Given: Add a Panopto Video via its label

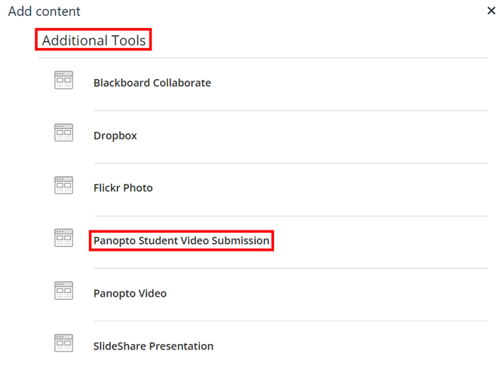Looking at the screenshot, I should point(130,294).
